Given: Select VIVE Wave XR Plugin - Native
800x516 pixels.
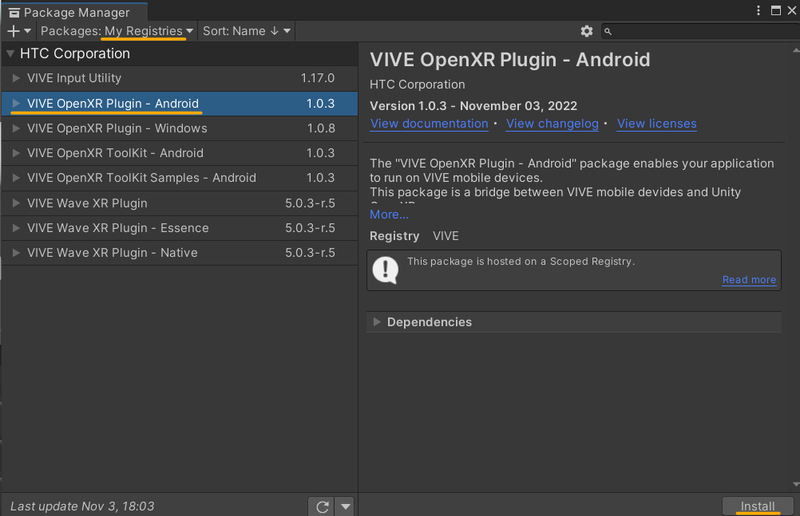Looking at the screenshot, I should click(x=180, y=253).
